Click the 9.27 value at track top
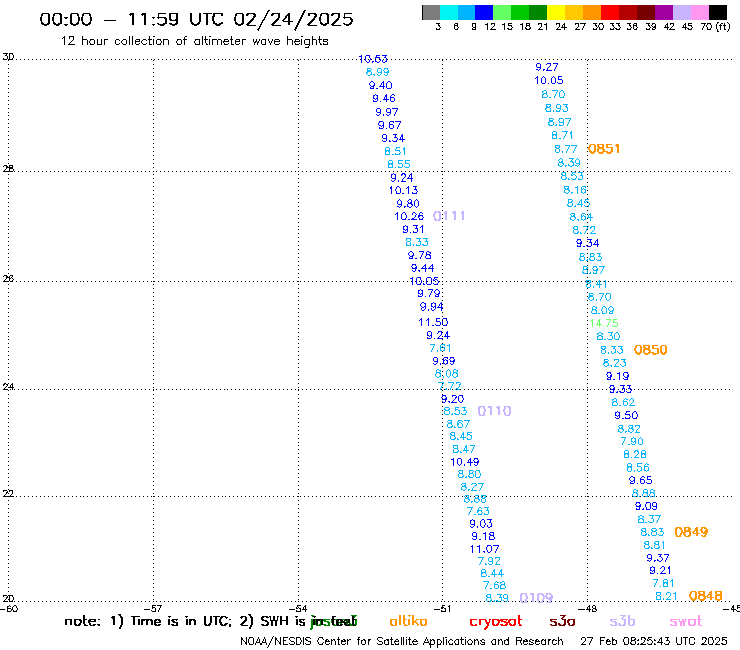This screenshot has height=650, width=740. [547, 67]
